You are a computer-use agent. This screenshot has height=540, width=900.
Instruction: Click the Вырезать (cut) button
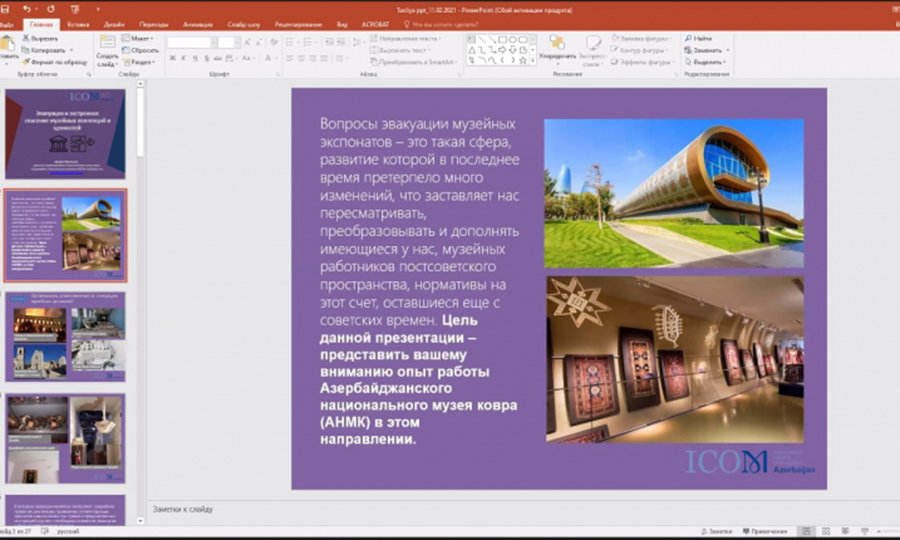[40, 38]
